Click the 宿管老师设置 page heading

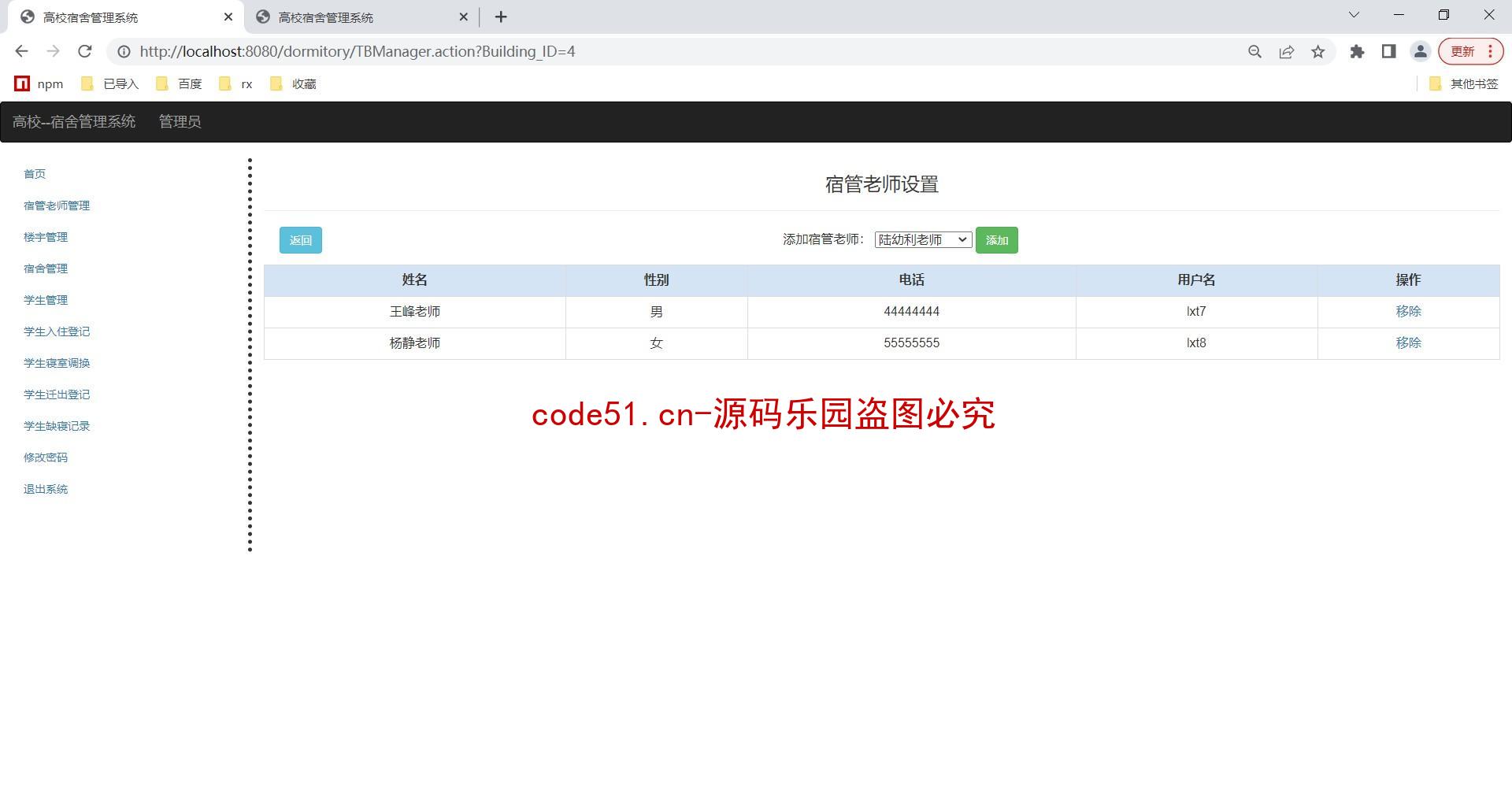pyautogui.click(x=882, y=184)
